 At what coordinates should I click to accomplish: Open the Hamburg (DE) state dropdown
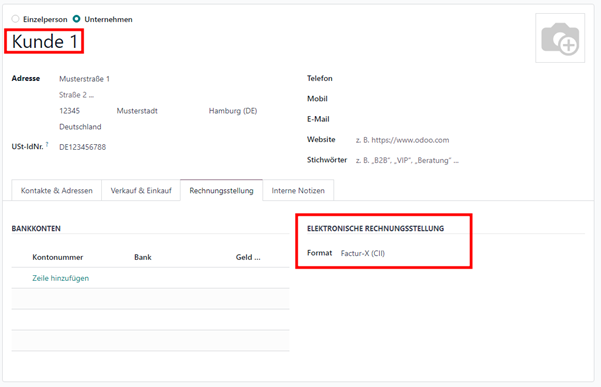(245, 111)
